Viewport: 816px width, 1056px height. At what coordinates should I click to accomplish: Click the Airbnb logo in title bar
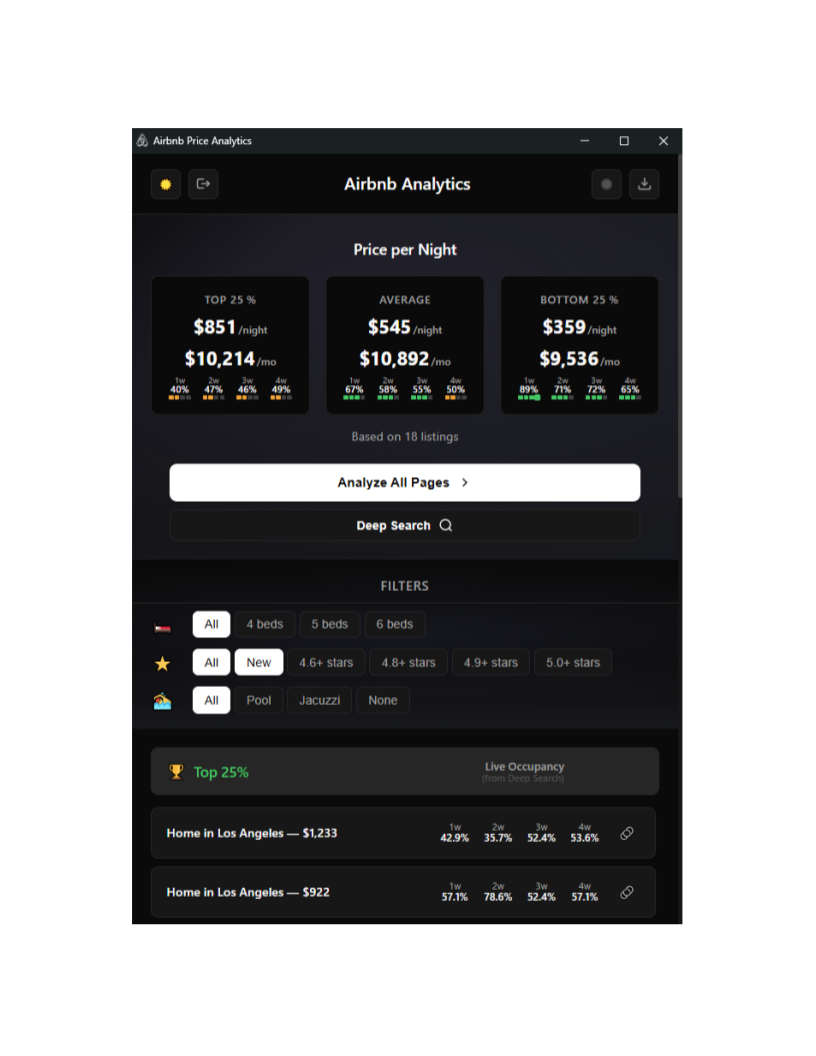[x=142, y=140]
